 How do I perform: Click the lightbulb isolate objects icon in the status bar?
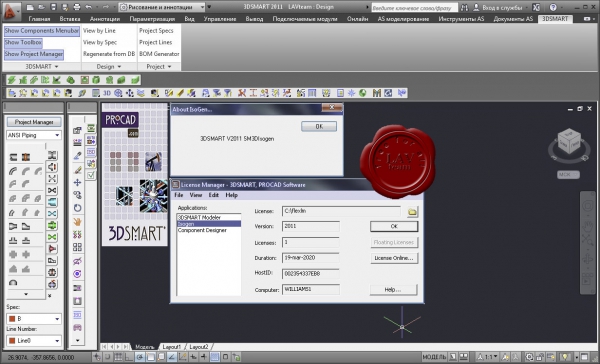(565, 357)
